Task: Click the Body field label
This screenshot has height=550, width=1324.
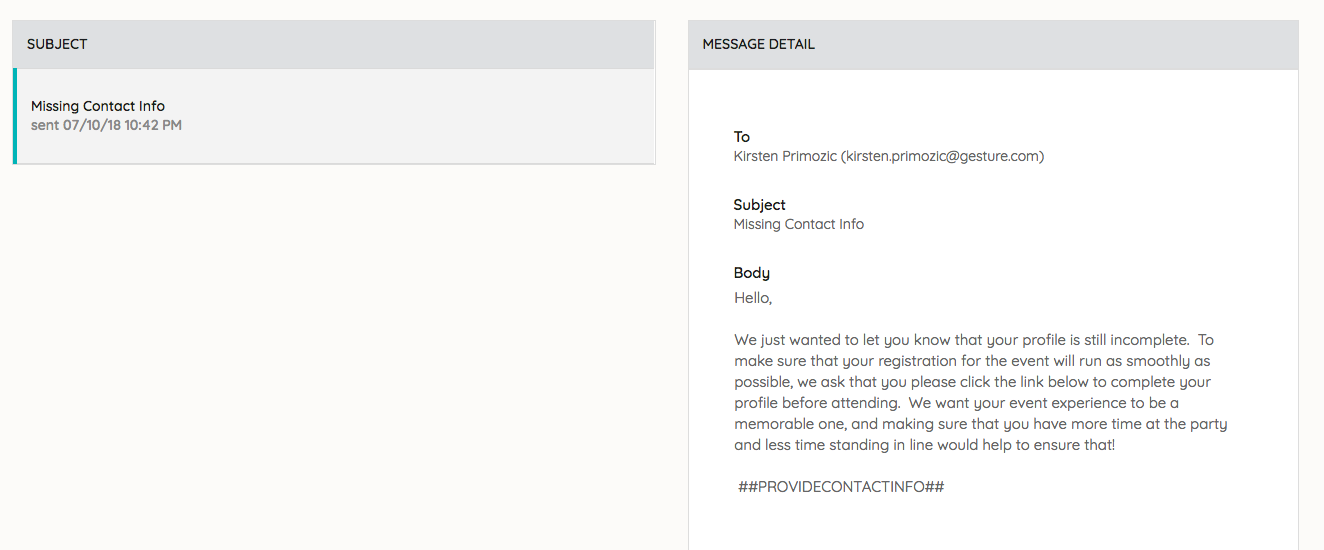Action: point(751,273)
